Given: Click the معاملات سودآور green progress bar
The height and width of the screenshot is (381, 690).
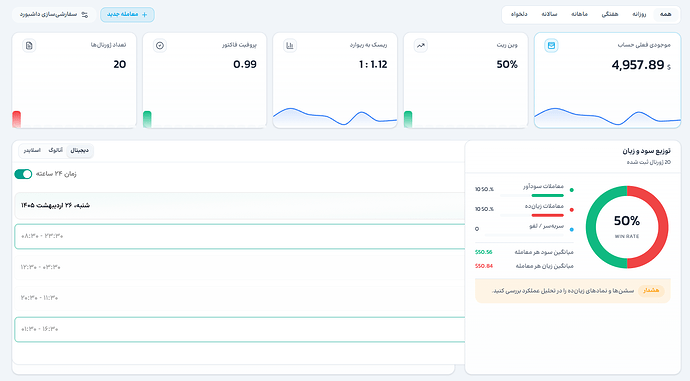Looking at the screenshot, I should (547, 195).
